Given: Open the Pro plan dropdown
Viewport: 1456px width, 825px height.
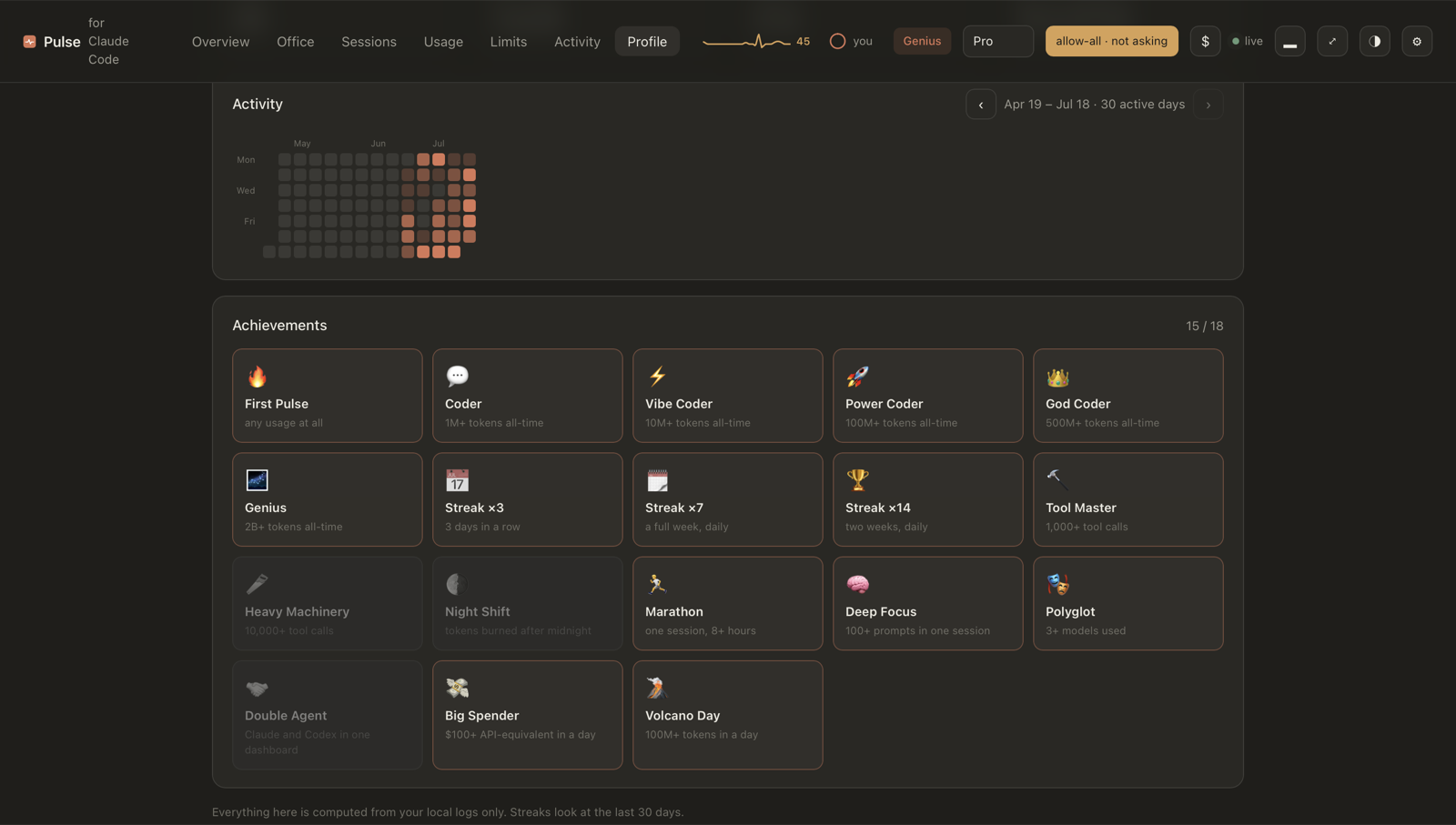Looking at the screenshot, I should [x=997, y=41].
